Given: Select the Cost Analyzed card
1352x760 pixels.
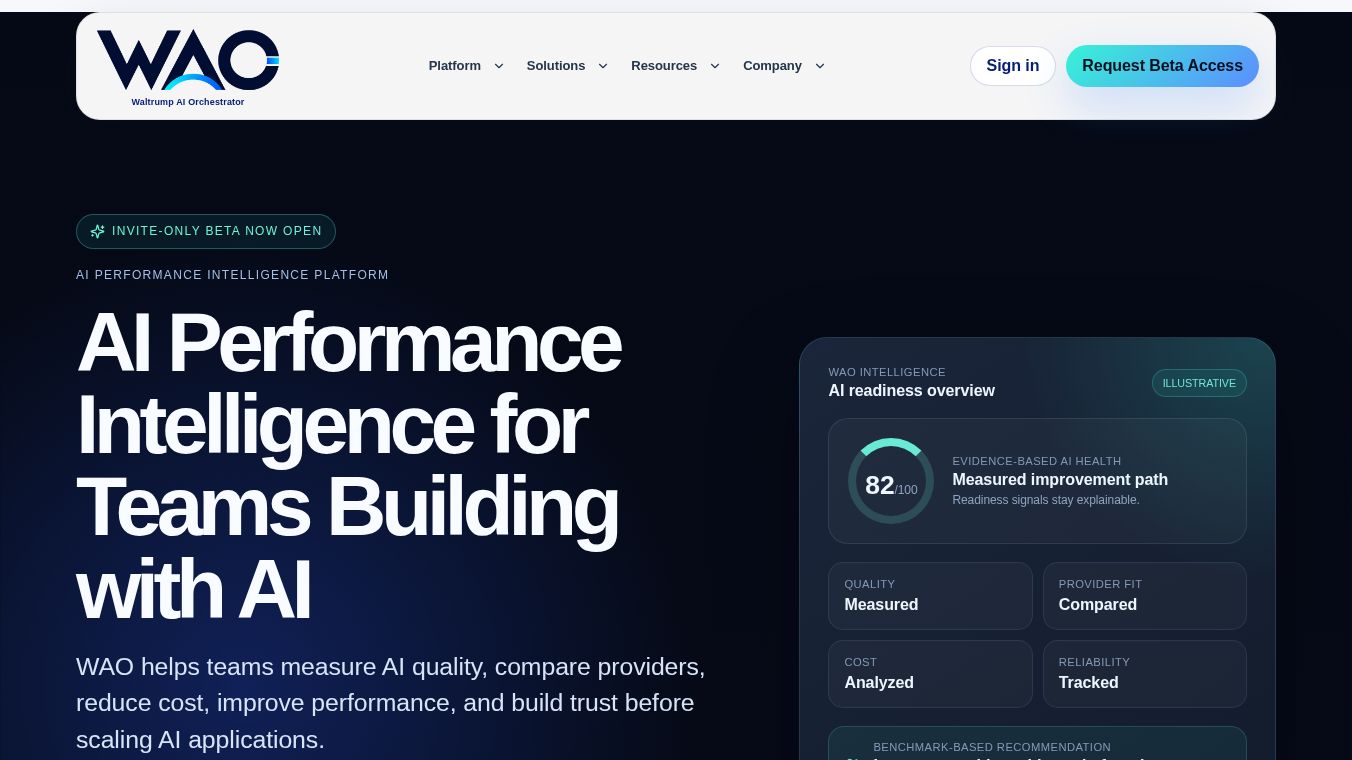Looking at the screenshot, I should (x=930, y=674).
